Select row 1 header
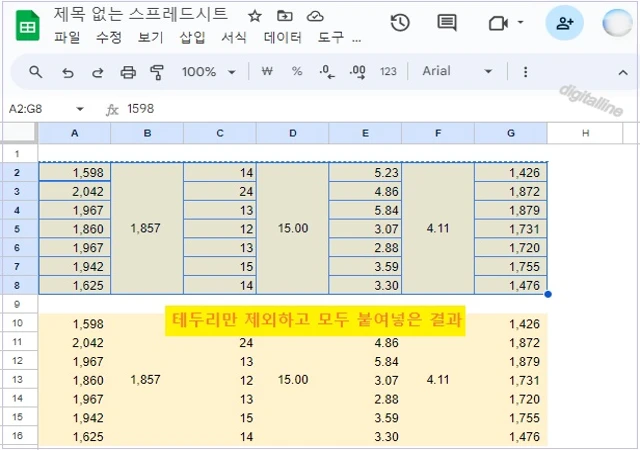 click(x=17, y=154)
